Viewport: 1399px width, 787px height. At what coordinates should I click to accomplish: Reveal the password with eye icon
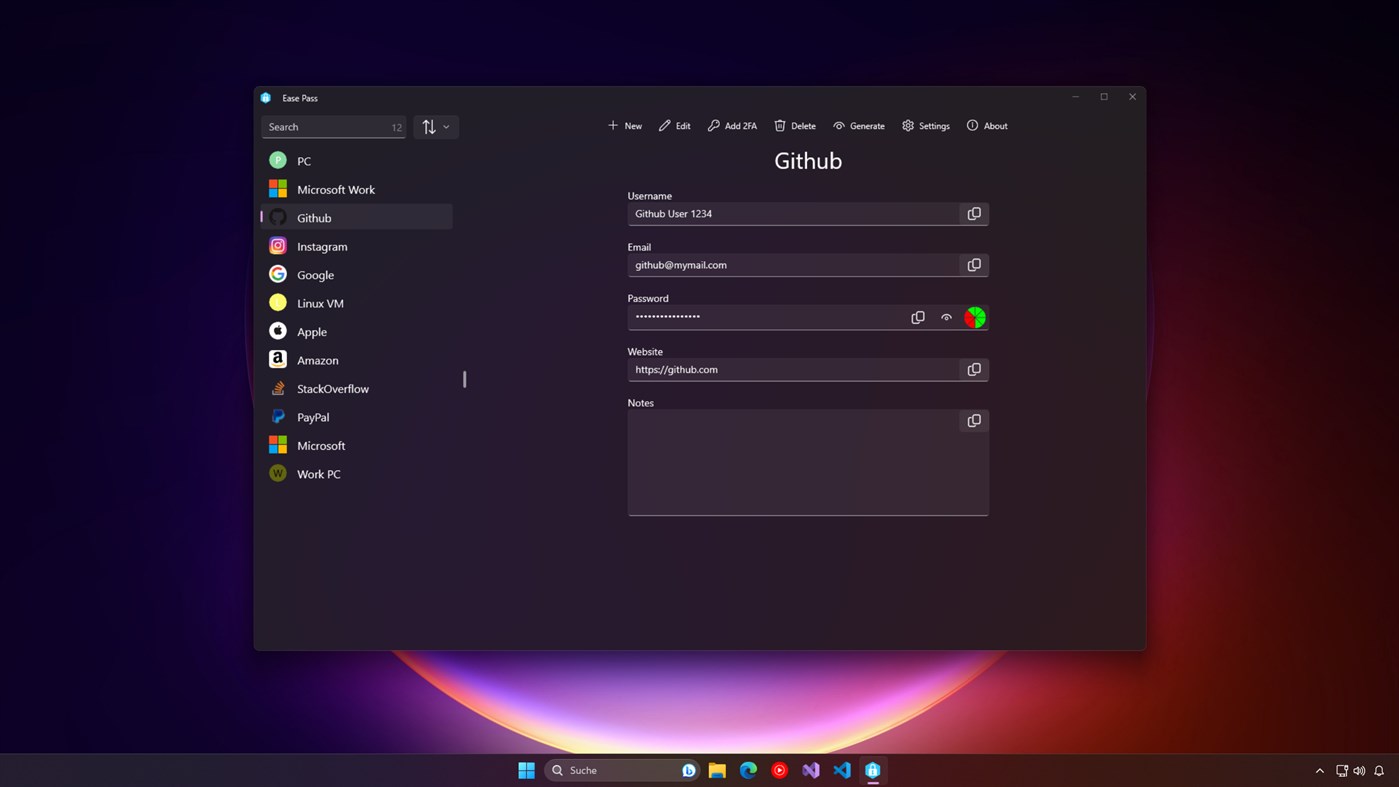tap(946, 317)
